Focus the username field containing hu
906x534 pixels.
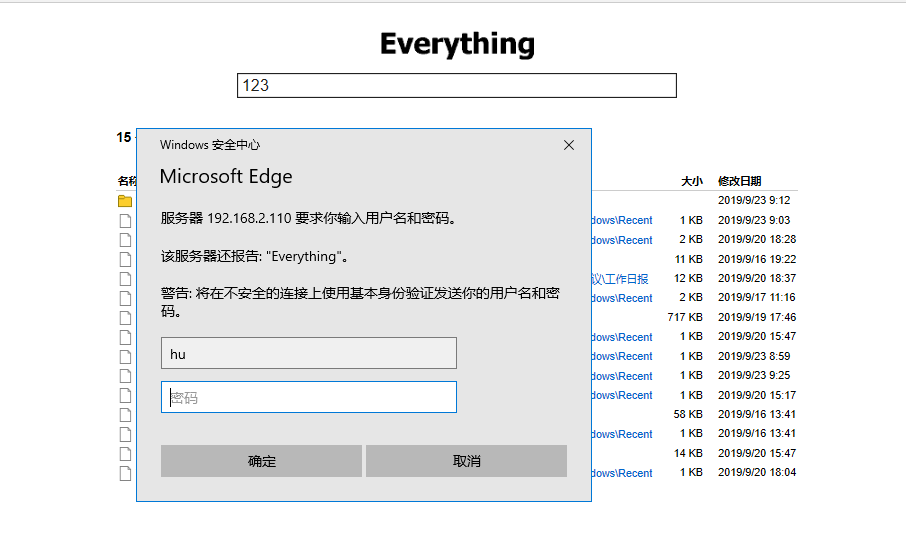[309, 353]
